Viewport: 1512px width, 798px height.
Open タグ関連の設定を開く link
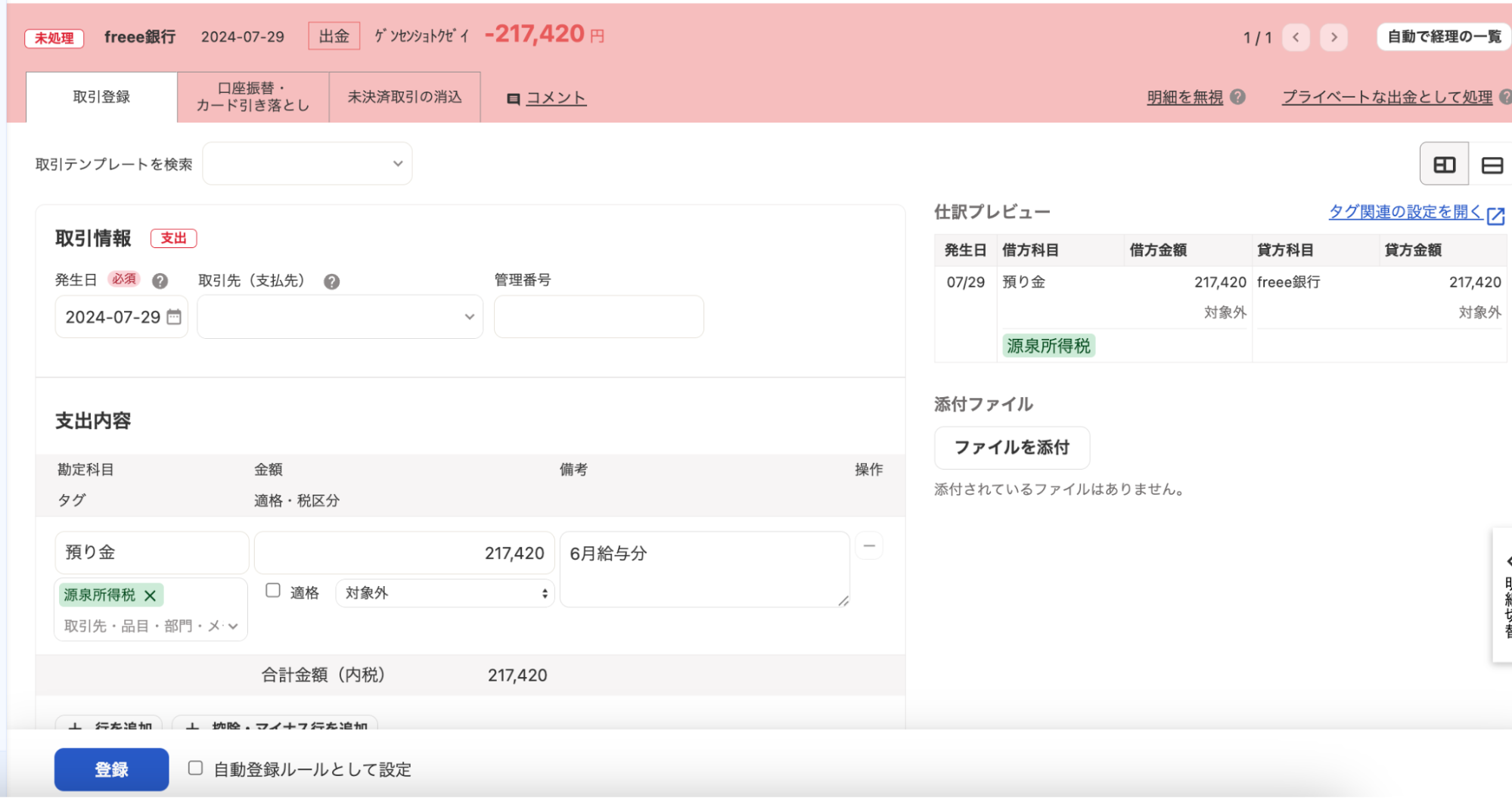1405,213
